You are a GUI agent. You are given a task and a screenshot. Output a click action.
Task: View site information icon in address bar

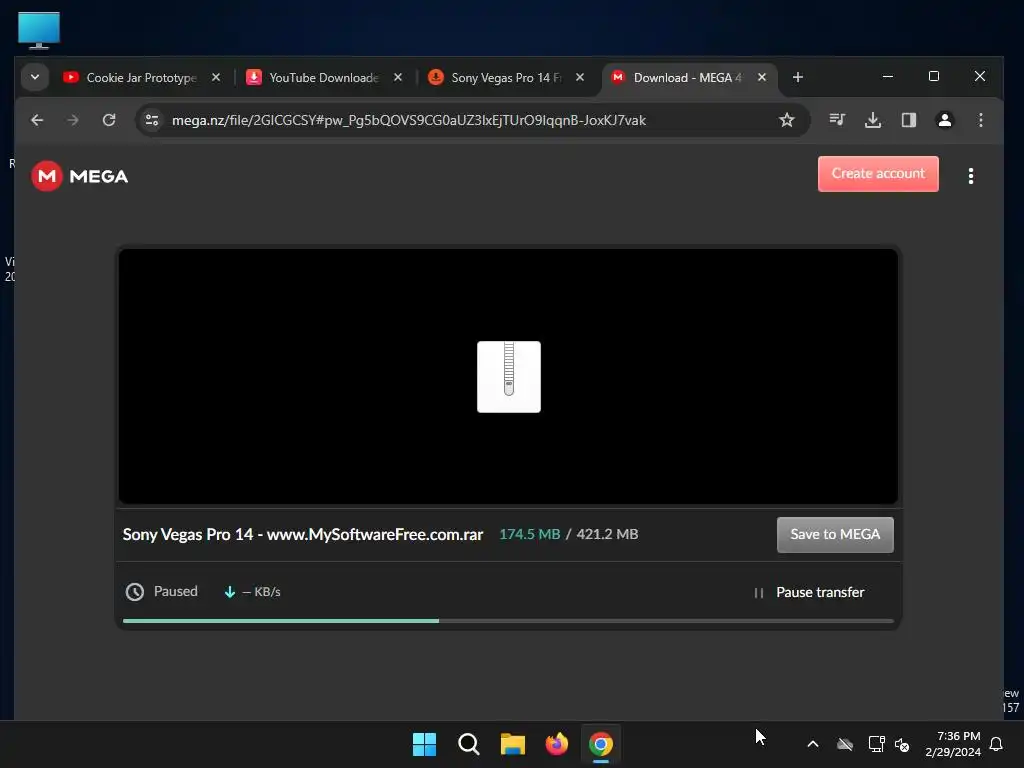152,120
